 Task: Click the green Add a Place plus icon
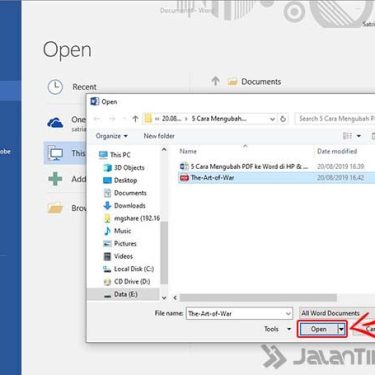(55, 179)
